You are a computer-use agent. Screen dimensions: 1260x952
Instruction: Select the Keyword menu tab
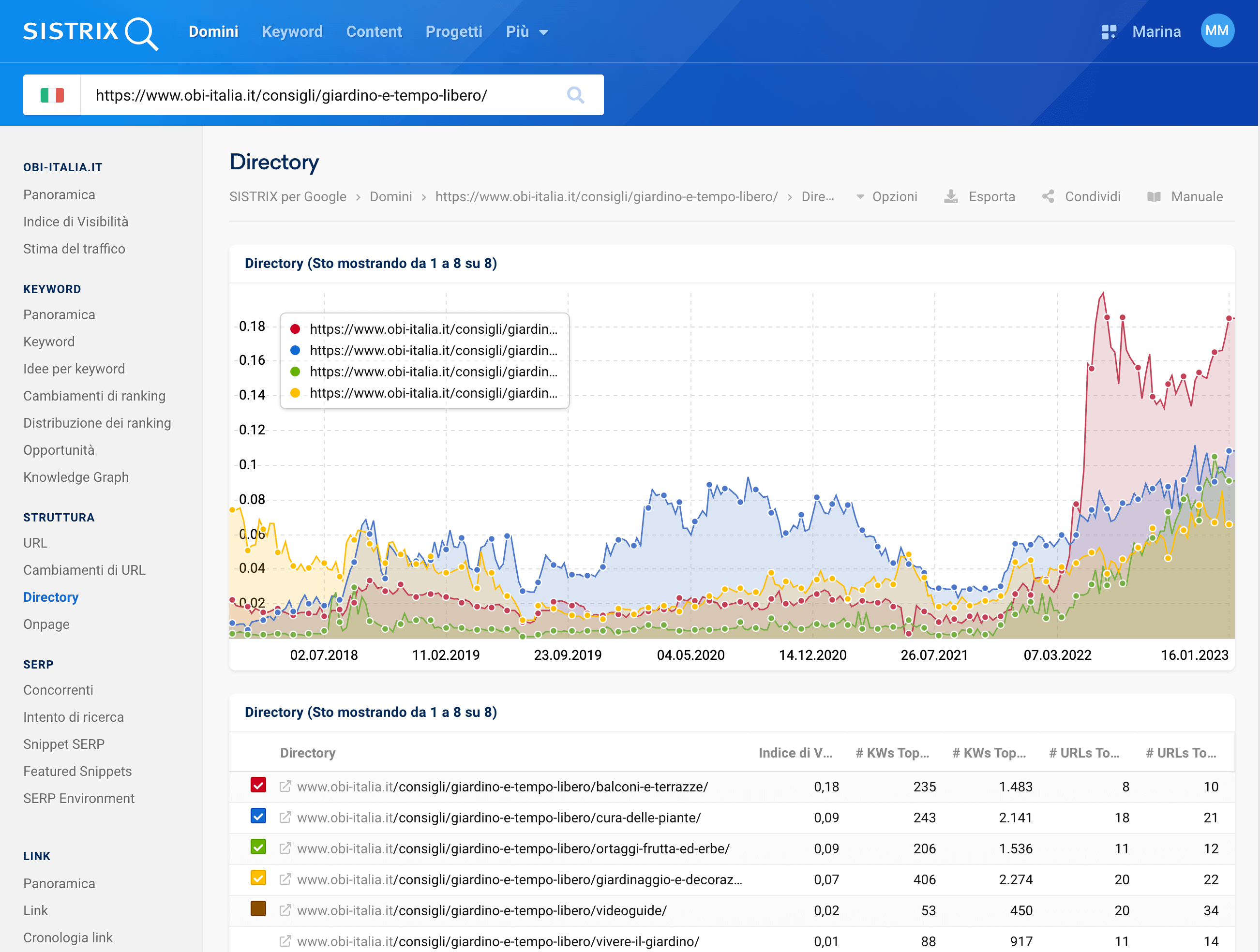coord(292,31)
